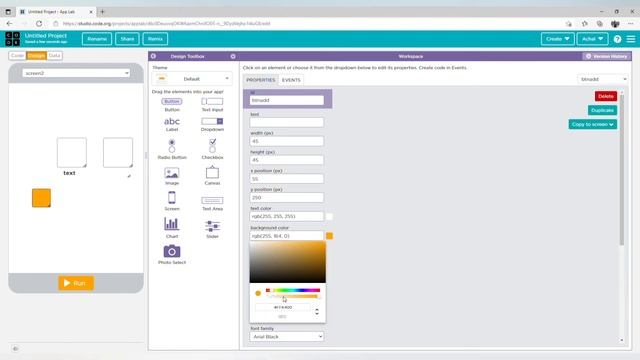Click the width (px) input field
This screenshot has width=640, height=360.
point(287,141)
